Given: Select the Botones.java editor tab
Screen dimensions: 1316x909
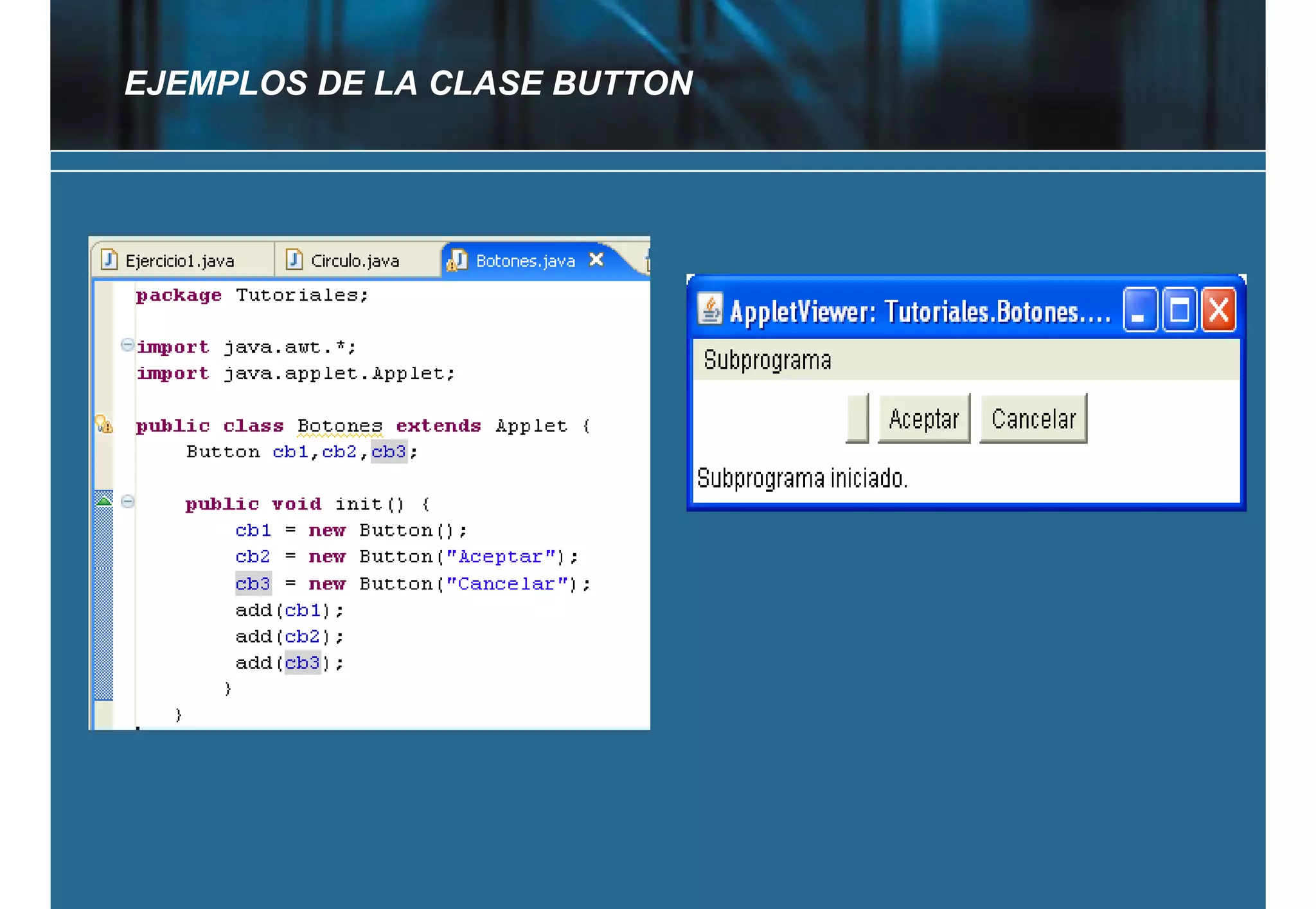Looking at the screenshot, I should tap(525, 260).
